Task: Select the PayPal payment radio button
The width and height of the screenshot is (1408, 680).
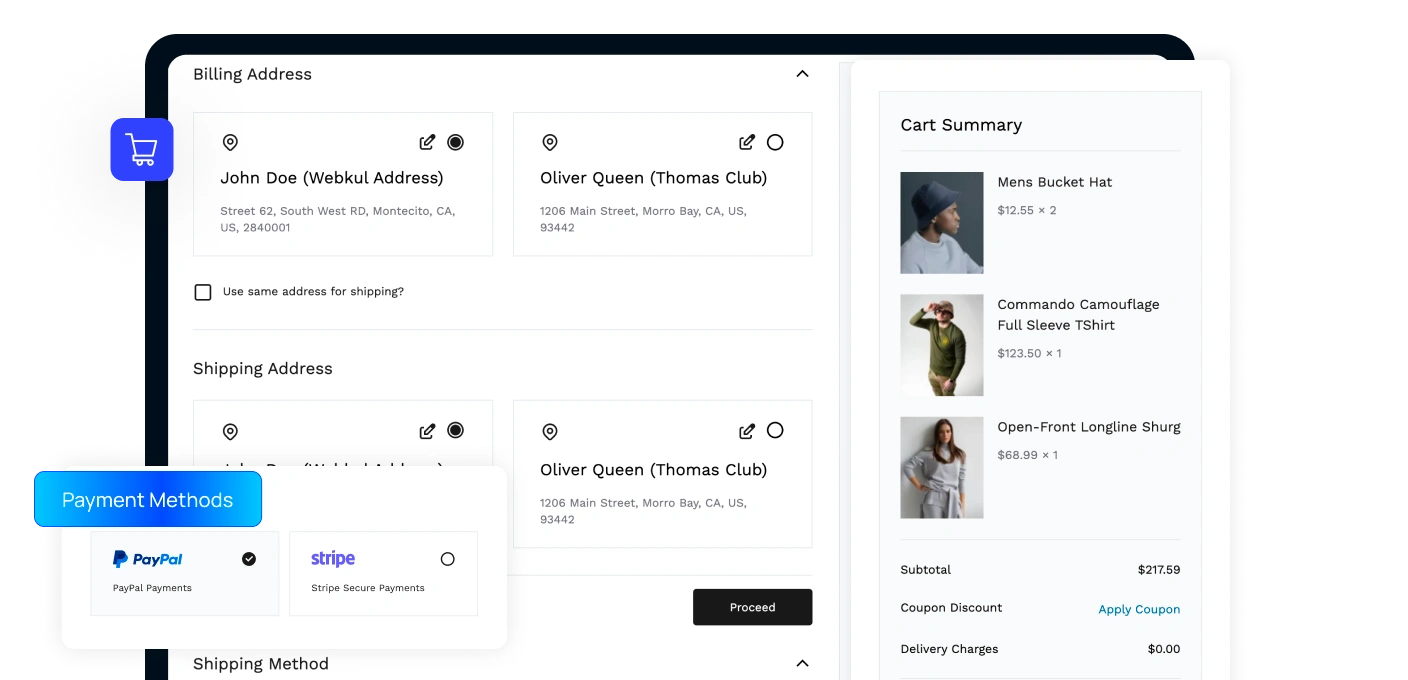Action: tap(249, 559)
